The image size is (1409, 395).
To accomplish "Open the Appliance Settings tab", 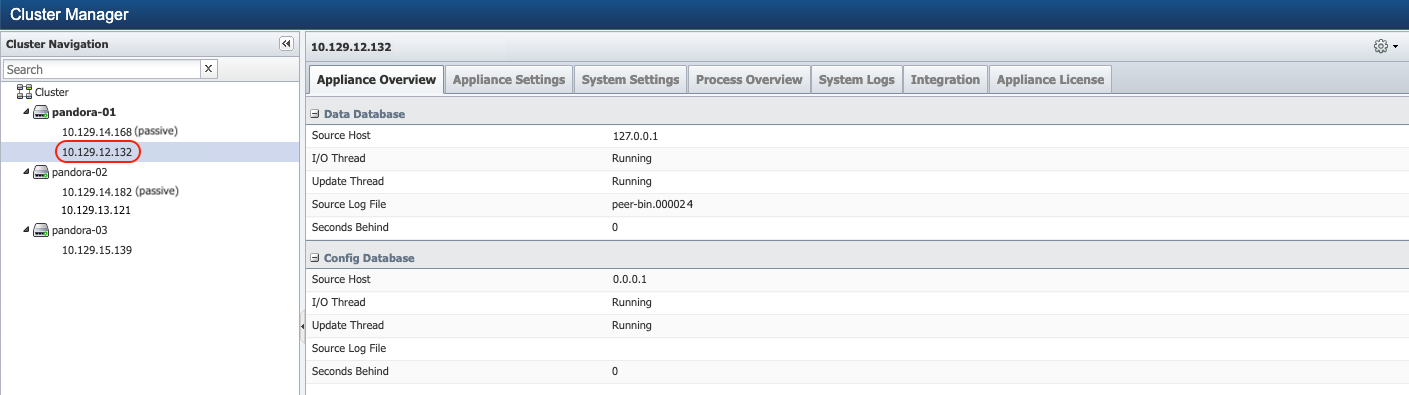I will tap(509, 80).
